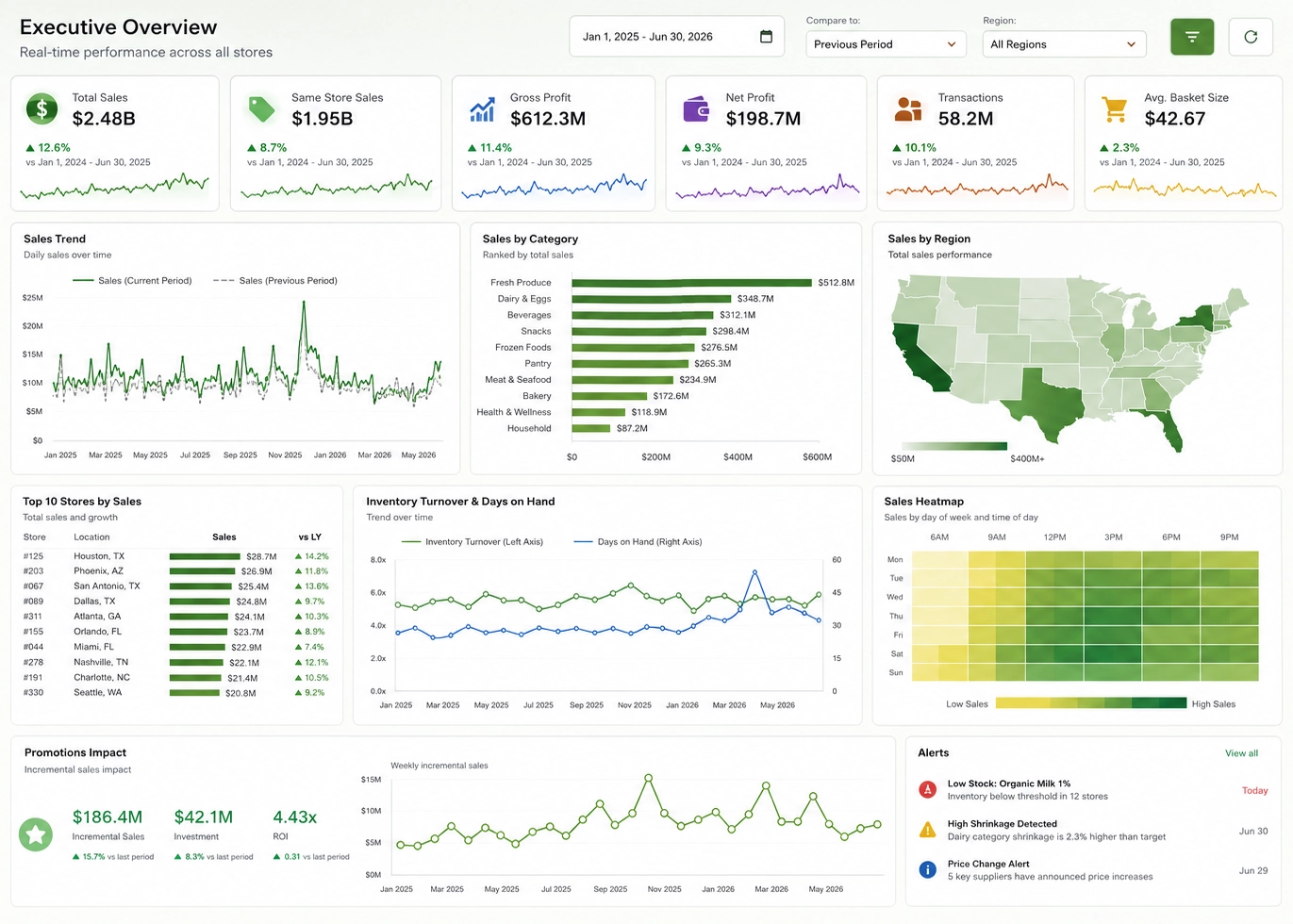
Task: Click the Net Profit wallet icon
Action: pos(696,109)
